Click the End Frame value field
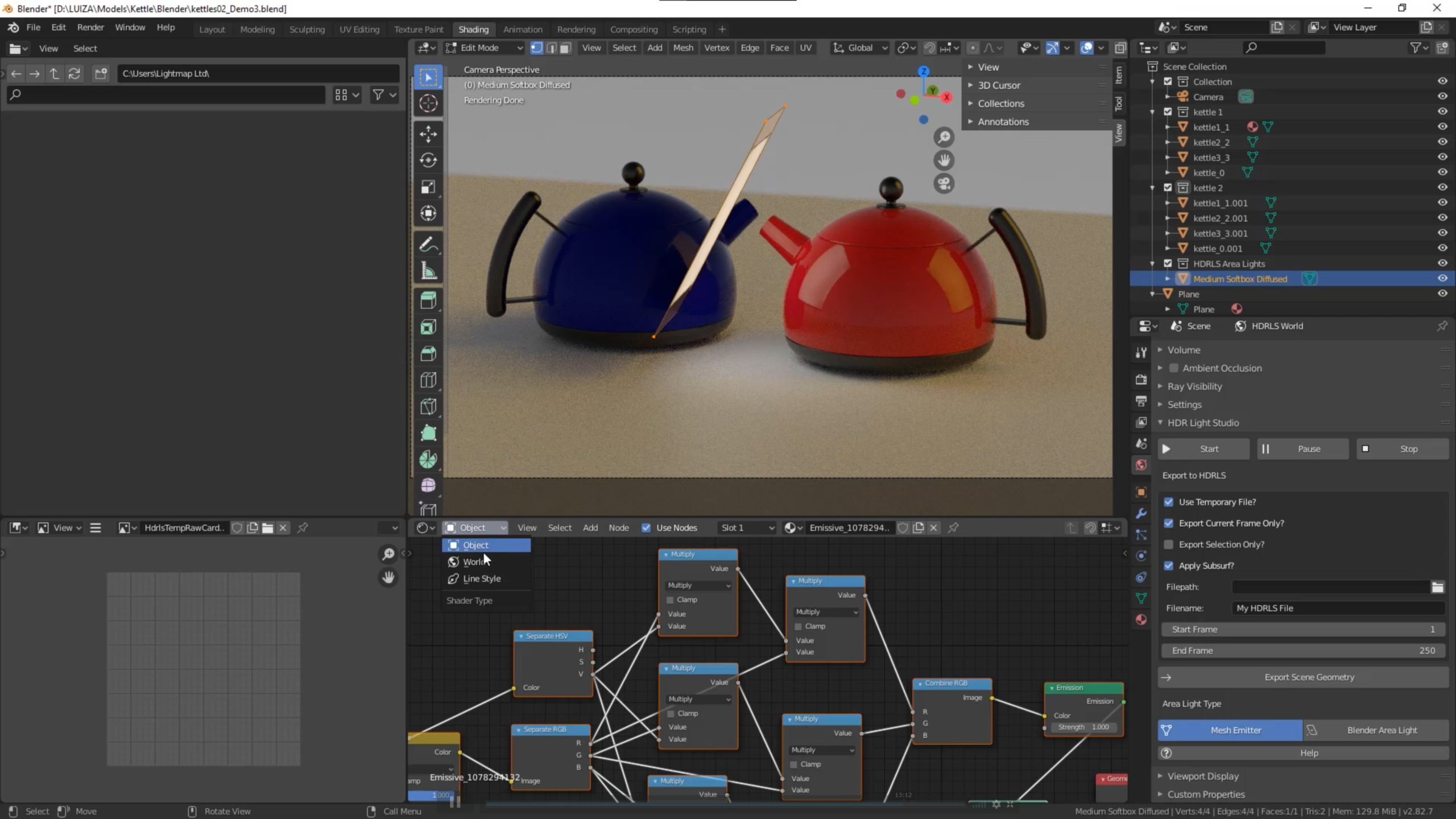Viewport: 1456px width, 819px height. point(1303,650)
